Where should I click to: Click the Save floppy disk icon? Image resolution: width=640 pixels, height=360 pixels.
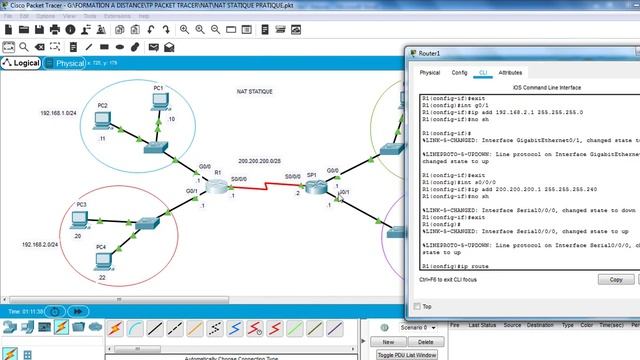[39, 29]
